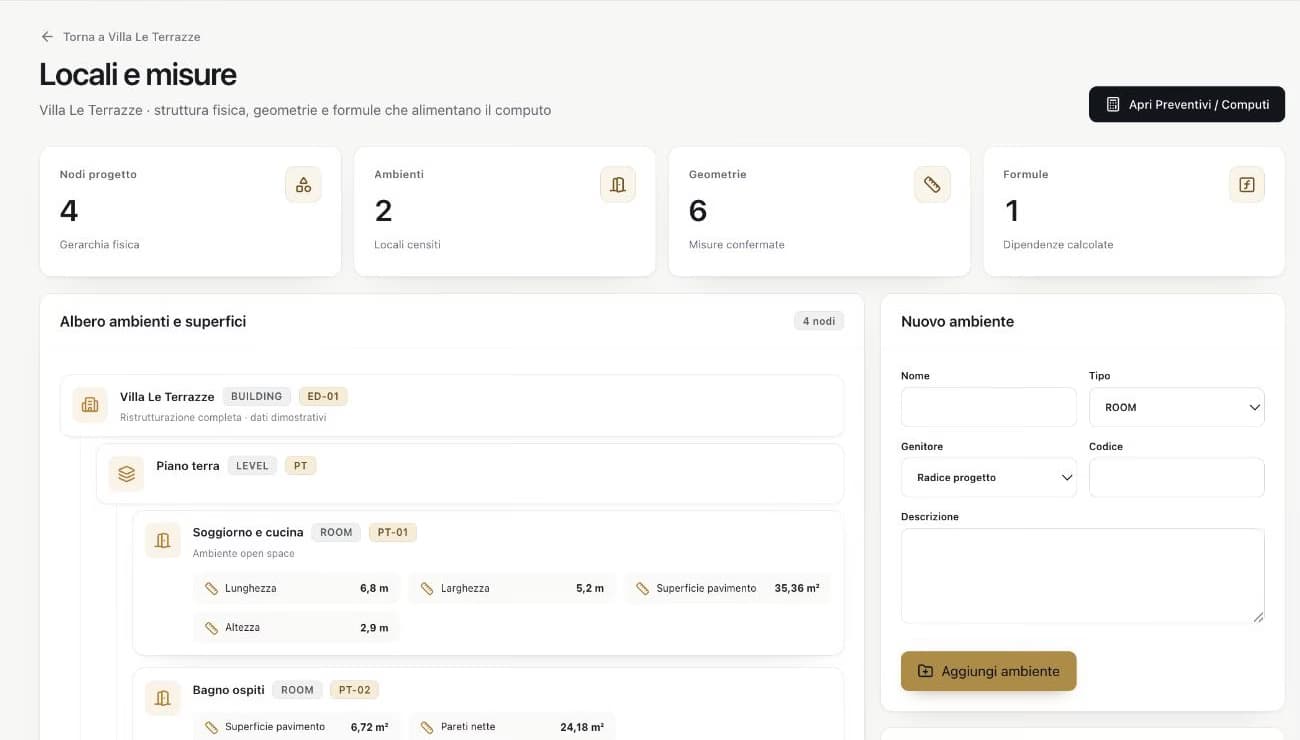The image size is (1300, 740).
Task: Click the Albero ambienti e superfici heading
Action: pos(153,322)
